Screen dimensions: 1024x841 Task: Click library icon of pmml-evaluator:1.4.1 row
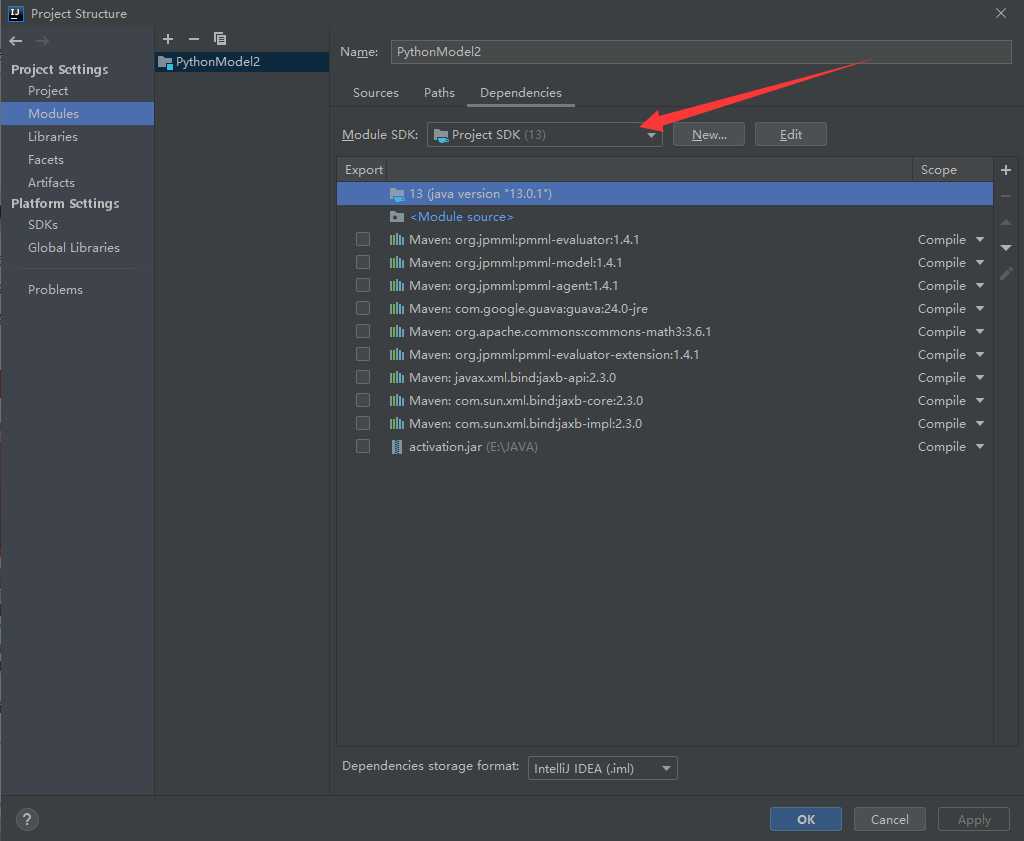[396, 240]
